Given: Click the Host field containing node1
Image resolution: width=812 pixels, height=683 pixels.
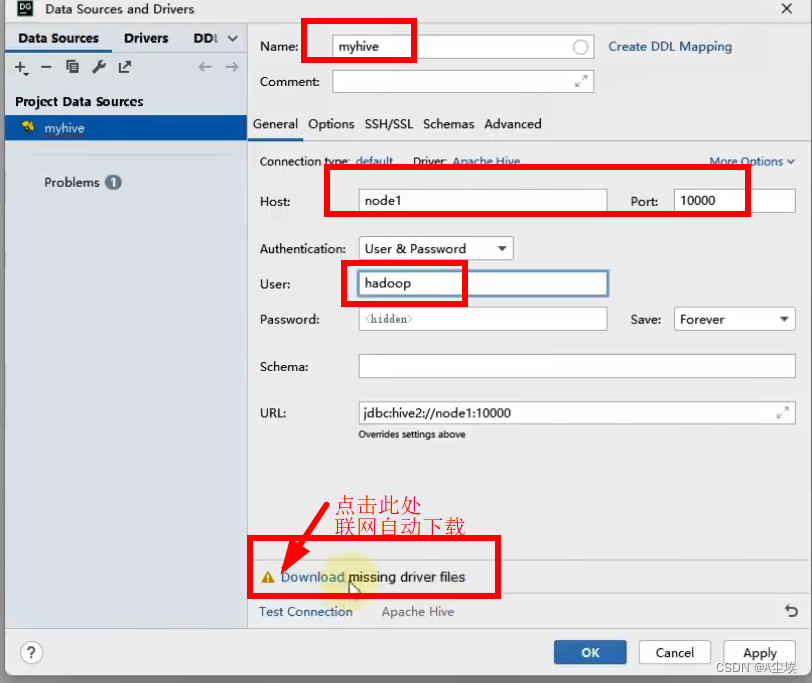Looking at the screenshot, I should [x=482, y=200].
